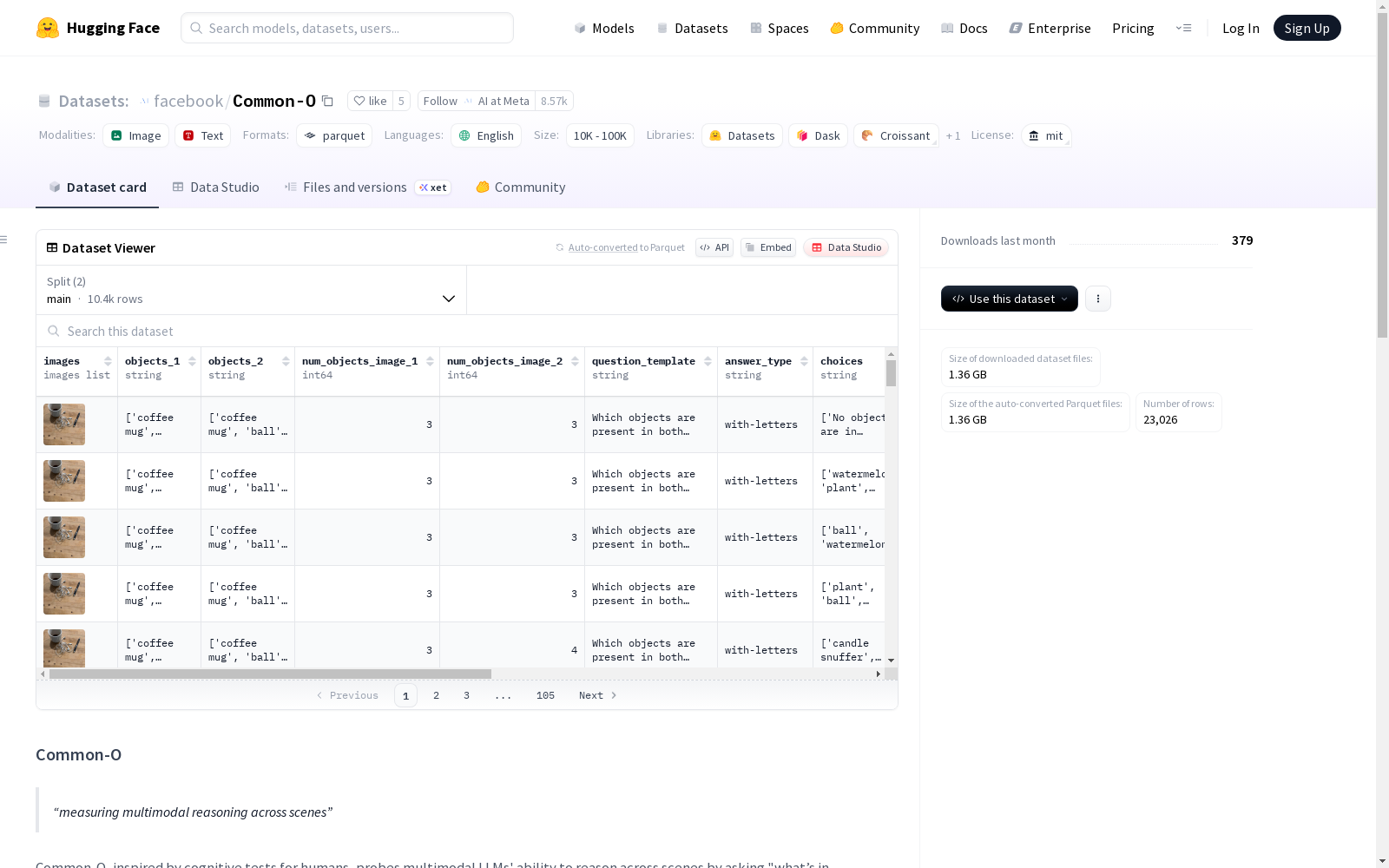Click Next page in the pagination
Screen dimensions: 1389x868
pyautogui.click(x=598, y=695)
